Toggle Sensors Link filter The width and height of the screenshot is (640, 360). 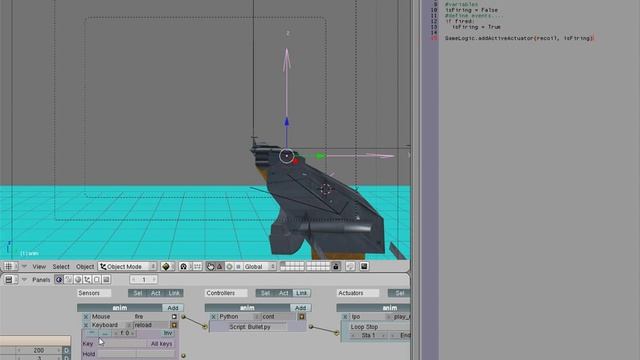pos(174,293)
